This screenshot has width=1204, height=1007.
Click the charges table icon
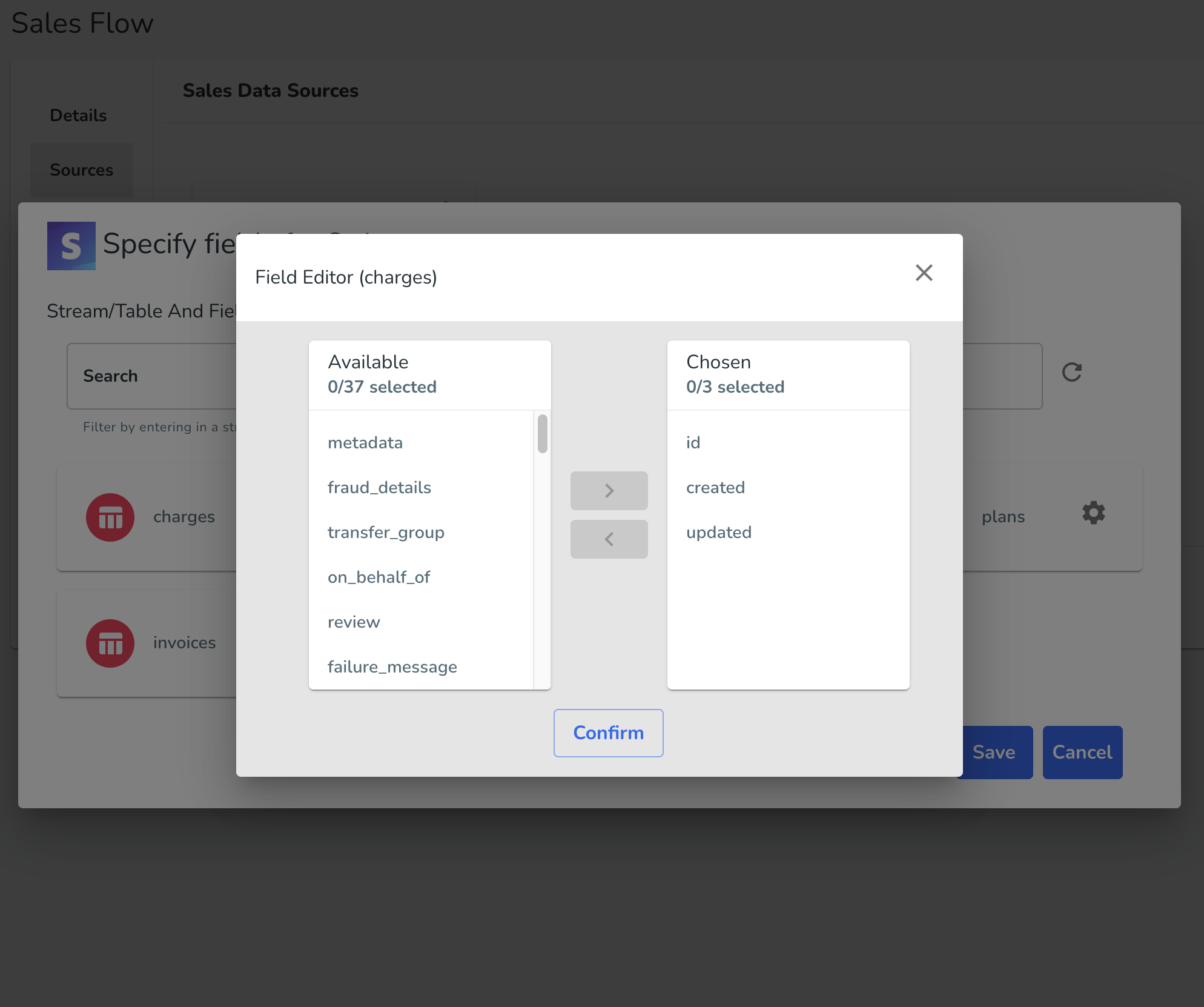coord(110,517)
